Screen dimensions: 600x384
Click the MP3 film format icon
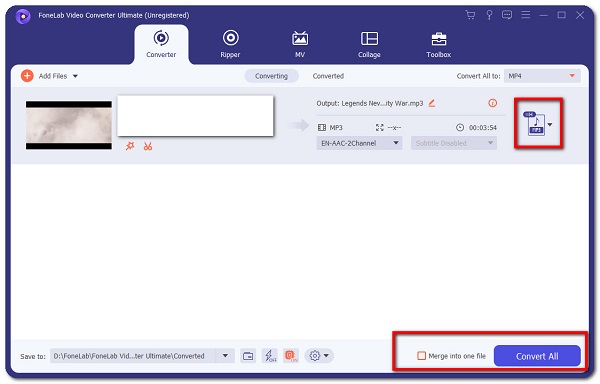click(322, 127)
